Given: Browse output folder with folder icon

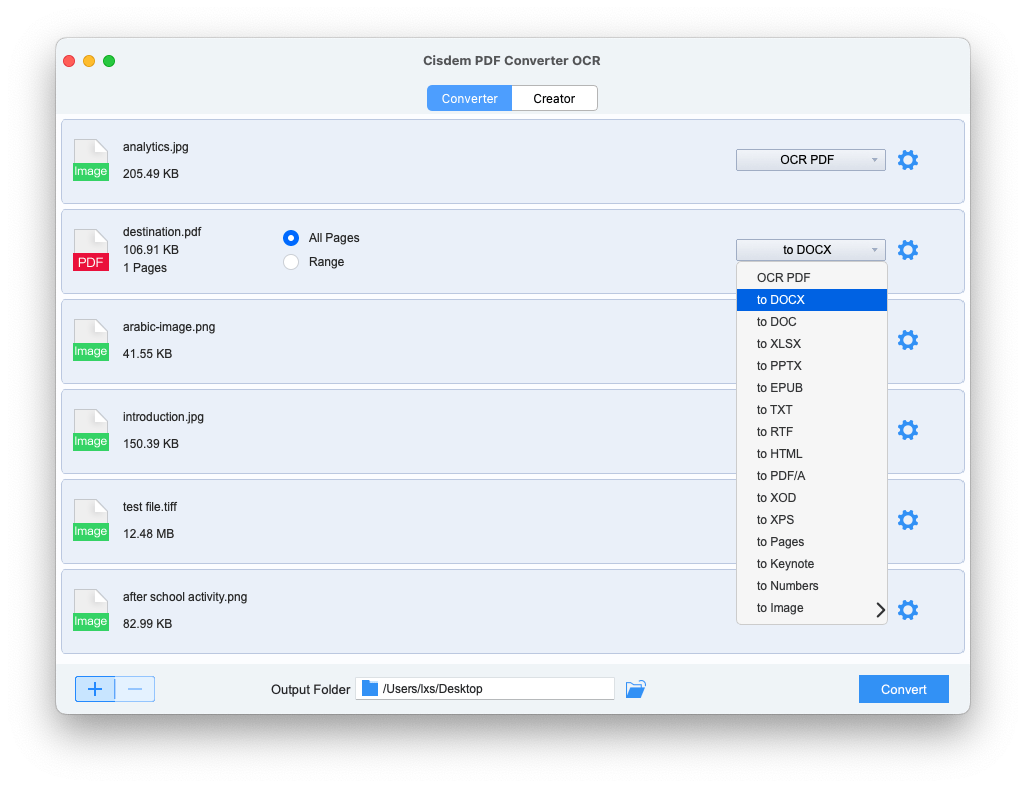Looking at the screenshot, I should (635, 689).
